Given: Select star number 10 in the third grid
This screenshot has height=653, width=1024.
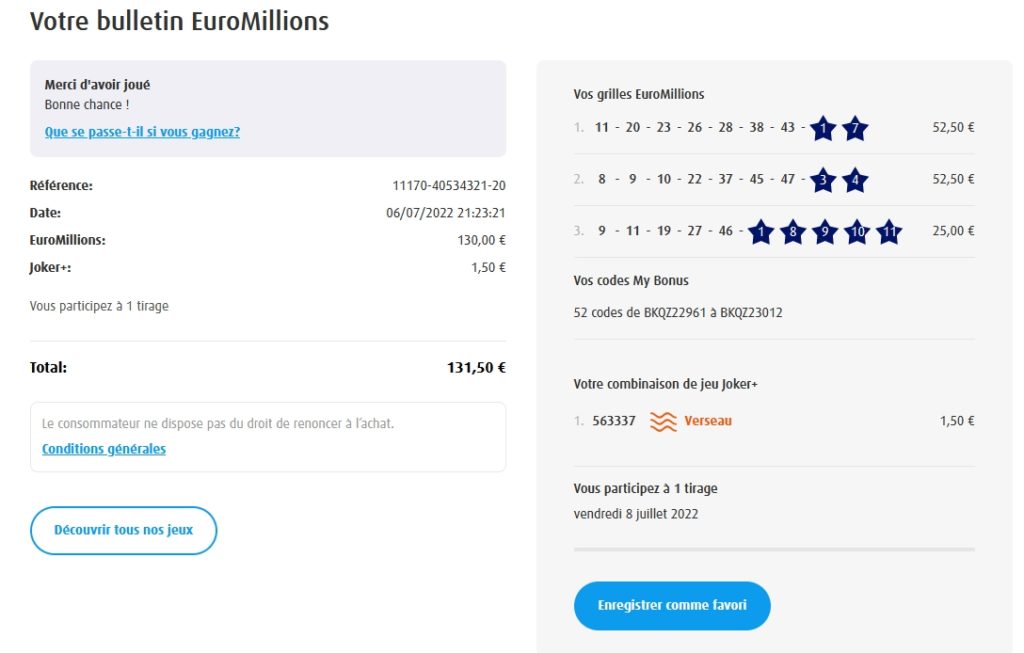Looking at the screenshot, I should pos(857,232).
